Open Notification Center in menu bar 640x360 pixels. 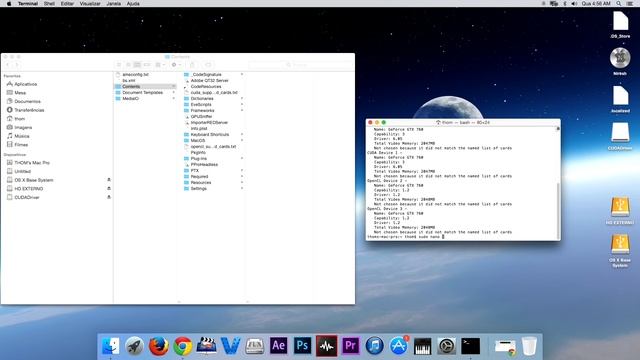coord(630,4)
